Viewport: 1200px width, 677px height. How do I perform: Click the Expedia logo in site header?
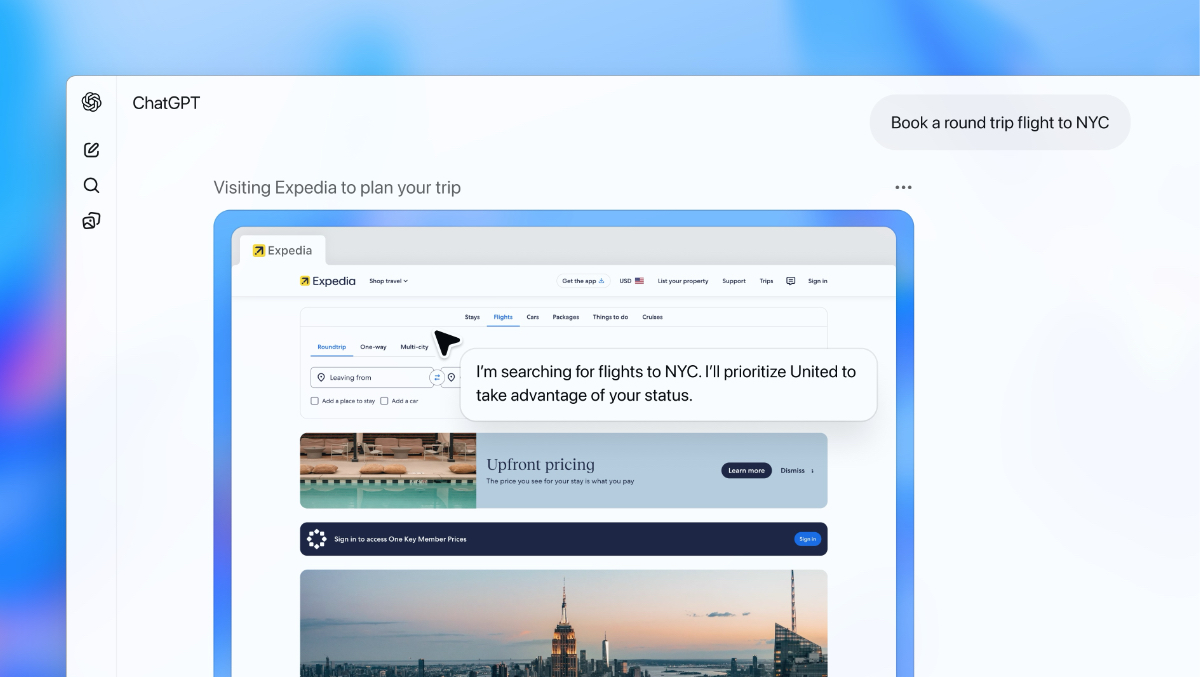(x=327, y=281)
